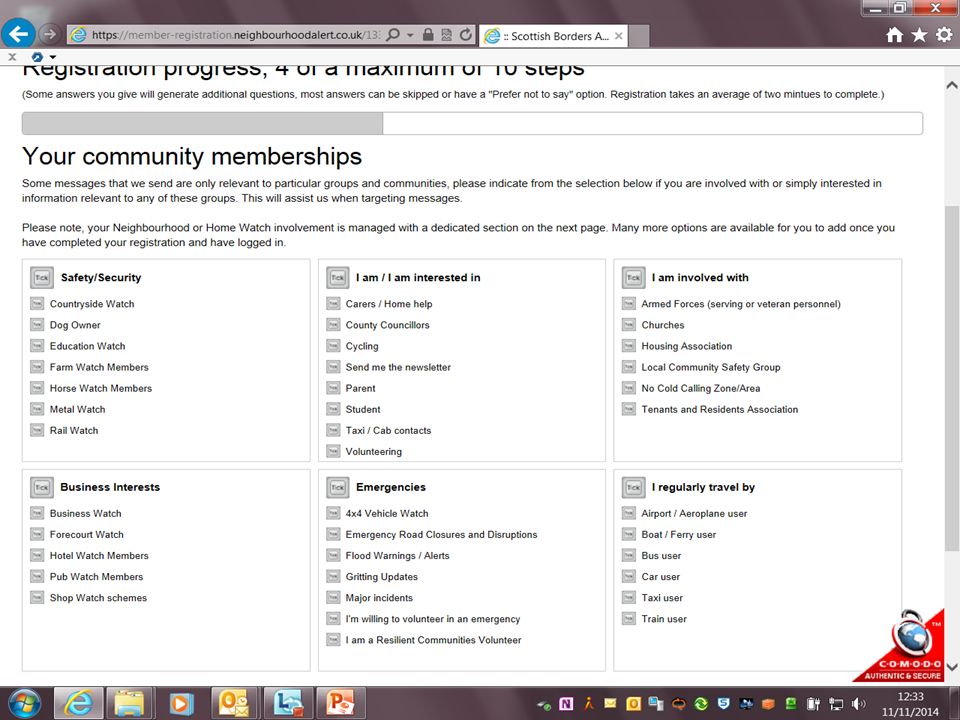The width and height of the screenshot is (960, 720).
Task: Tick the Dog Owner checkbox
Action: click(x=37, y=324)
